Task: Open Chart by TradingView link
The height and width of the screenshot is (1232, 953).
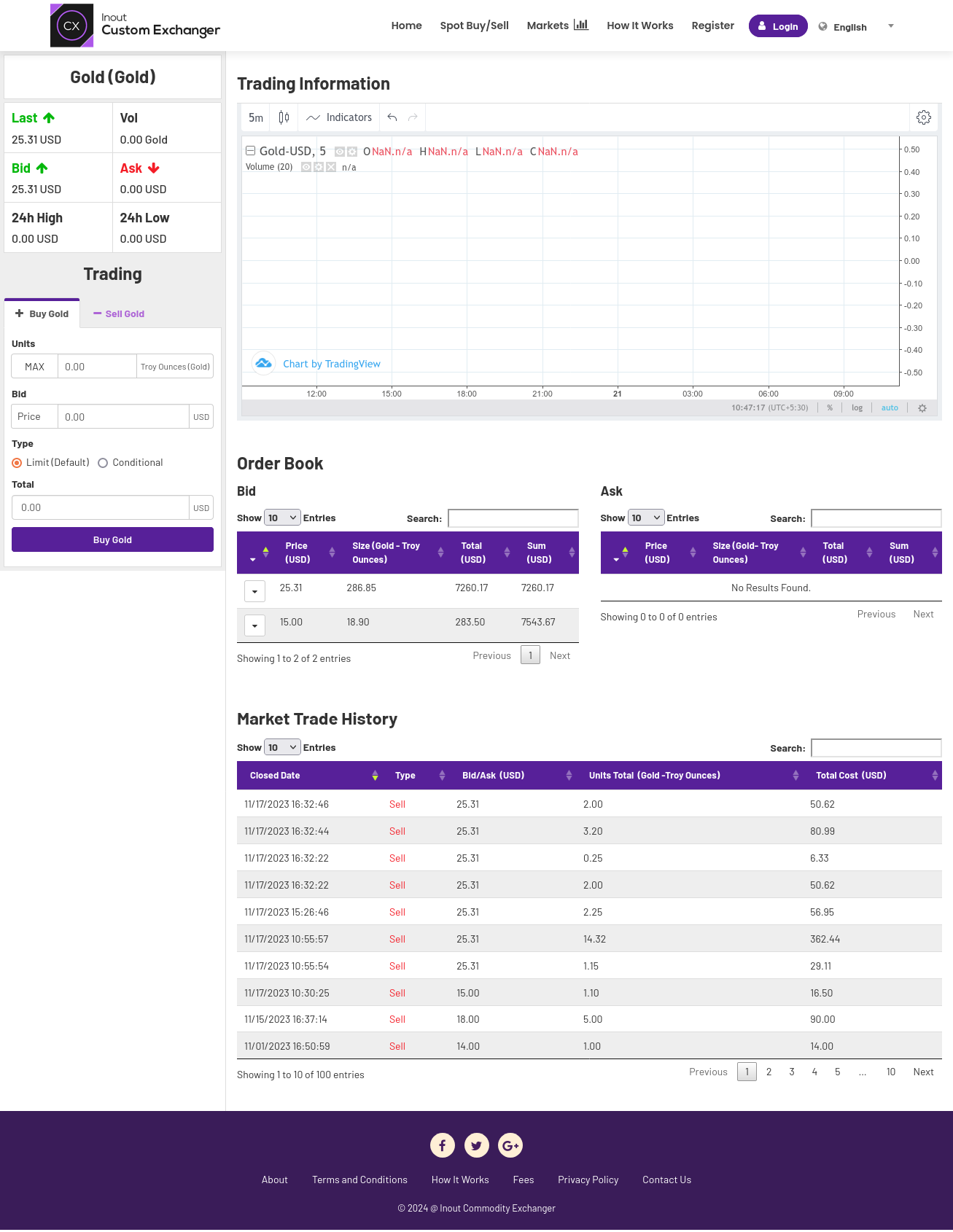Action: (x=332, y=364)
